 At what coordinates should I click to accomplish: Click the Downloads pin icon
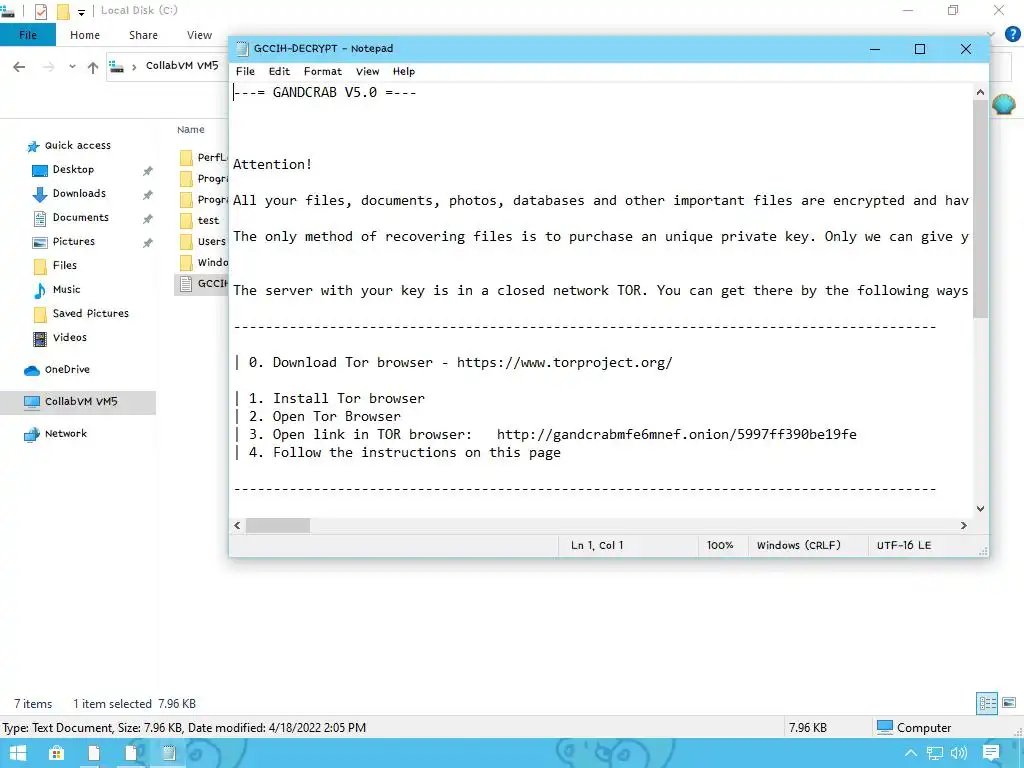148,195
